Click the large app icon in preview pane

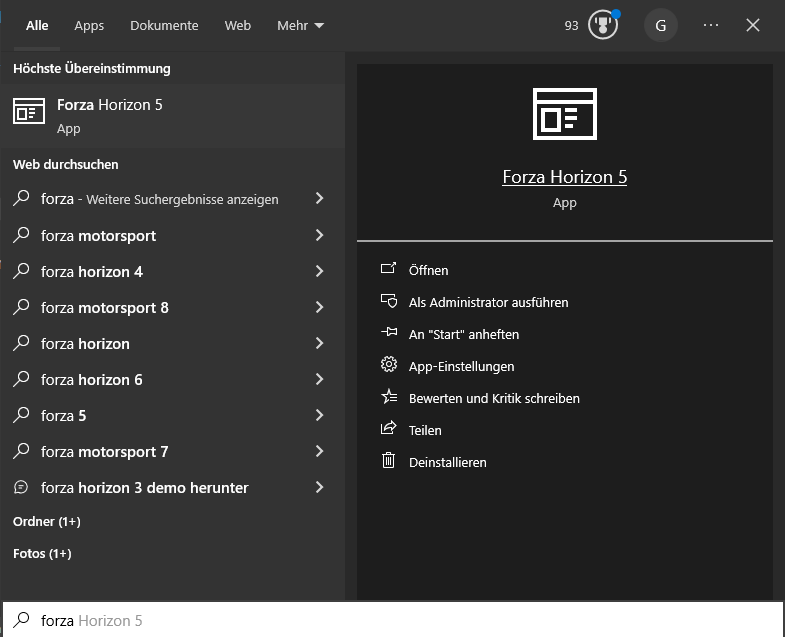click(x=565, y=114)
